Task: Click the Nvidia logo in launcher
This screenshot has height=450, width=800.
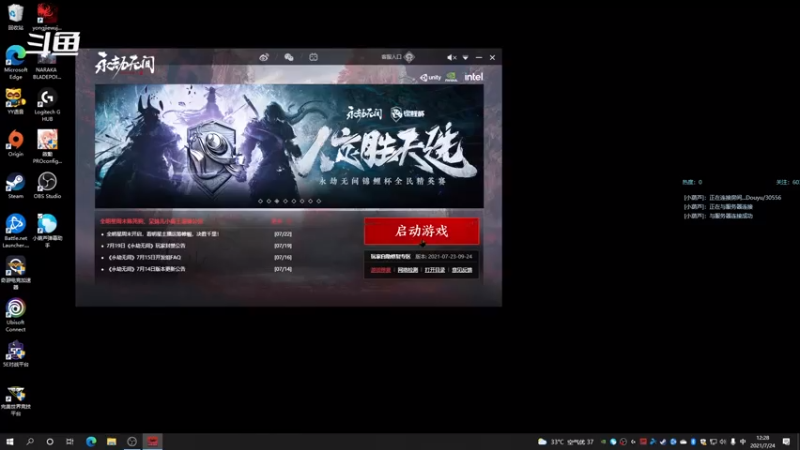Action: click(451, 77)
